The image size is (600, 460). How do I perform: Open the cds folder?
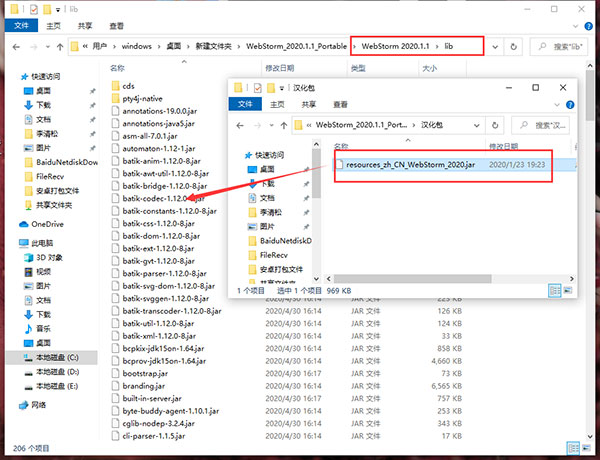[x=128, y=87]
